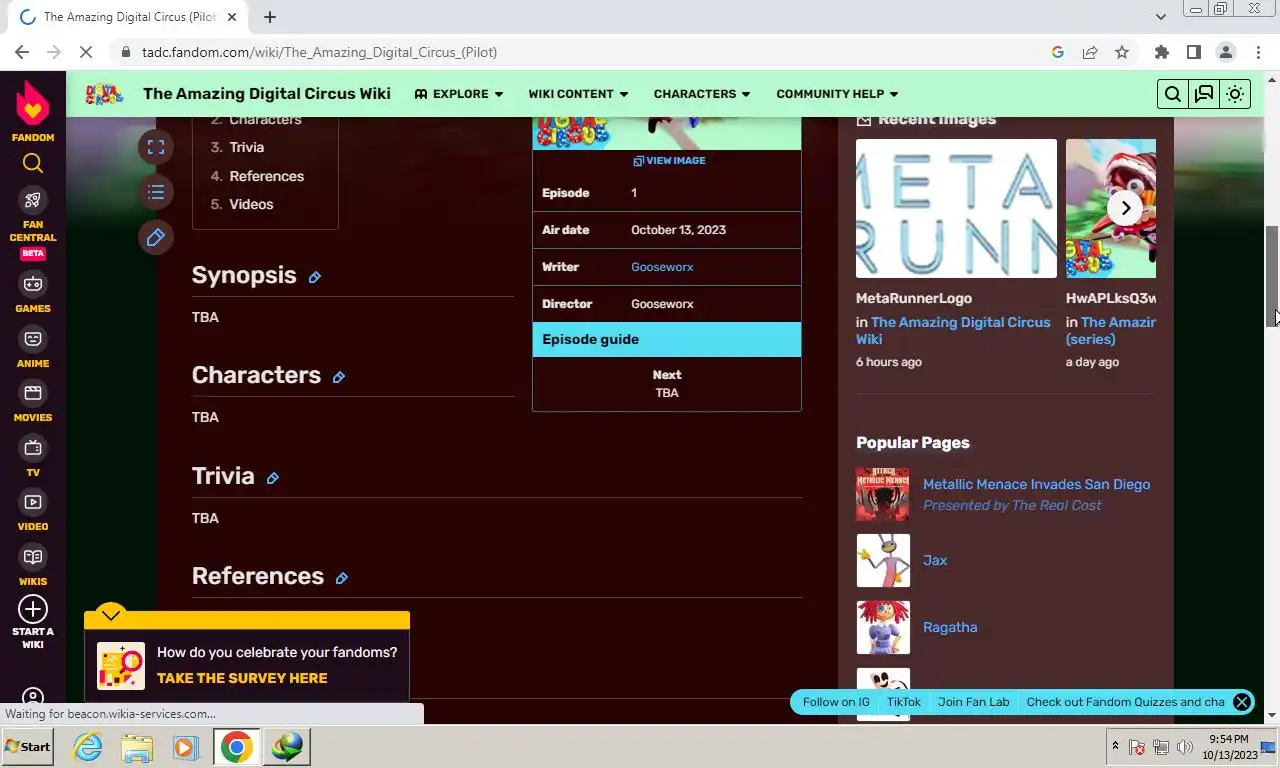Open the Wikis sidebar icon
Screen dimensions: 1280x768
(33, 557)
